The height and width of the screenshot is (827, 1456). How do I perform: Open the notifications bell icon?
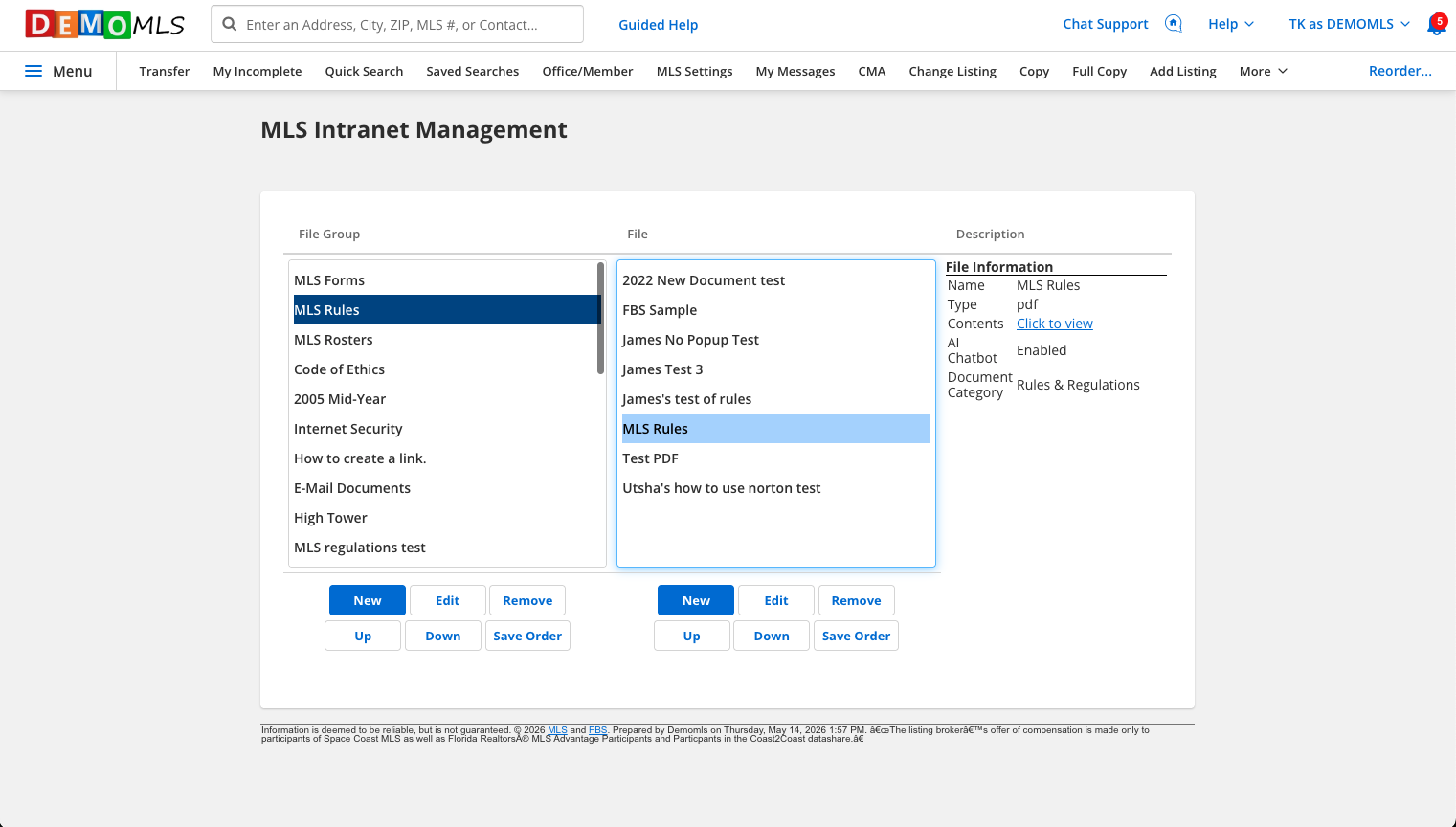pyautogui.click(x=1436, y=25)
